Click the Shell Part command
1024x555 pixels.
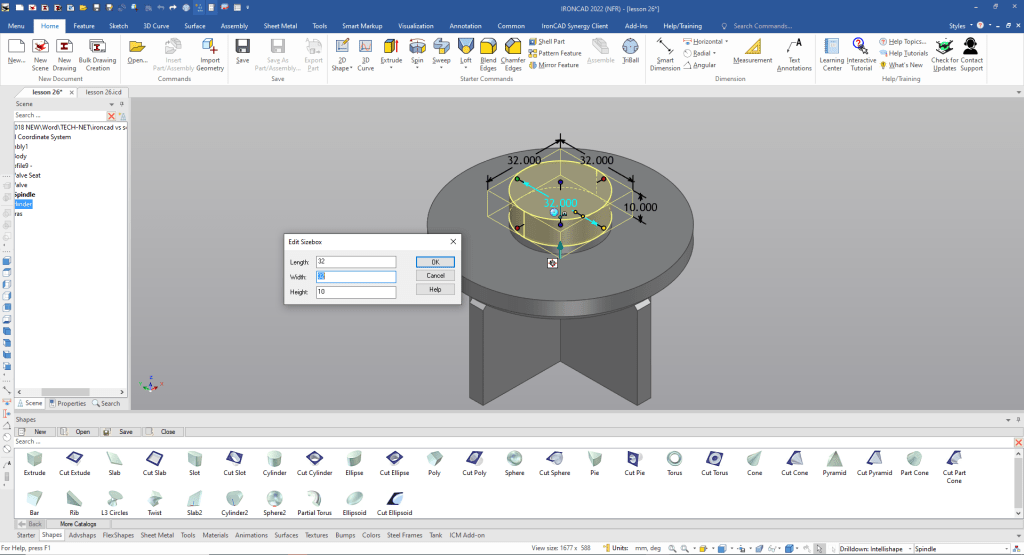click(551, 41)
